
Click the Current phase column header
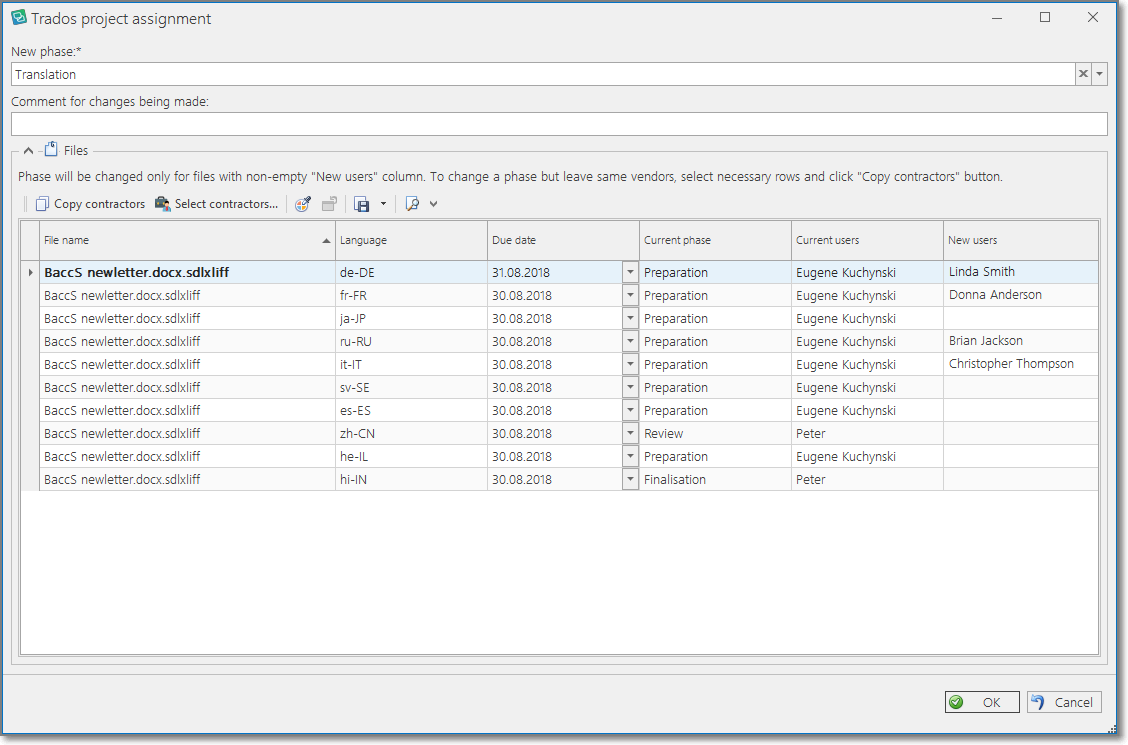coord(715,240)
